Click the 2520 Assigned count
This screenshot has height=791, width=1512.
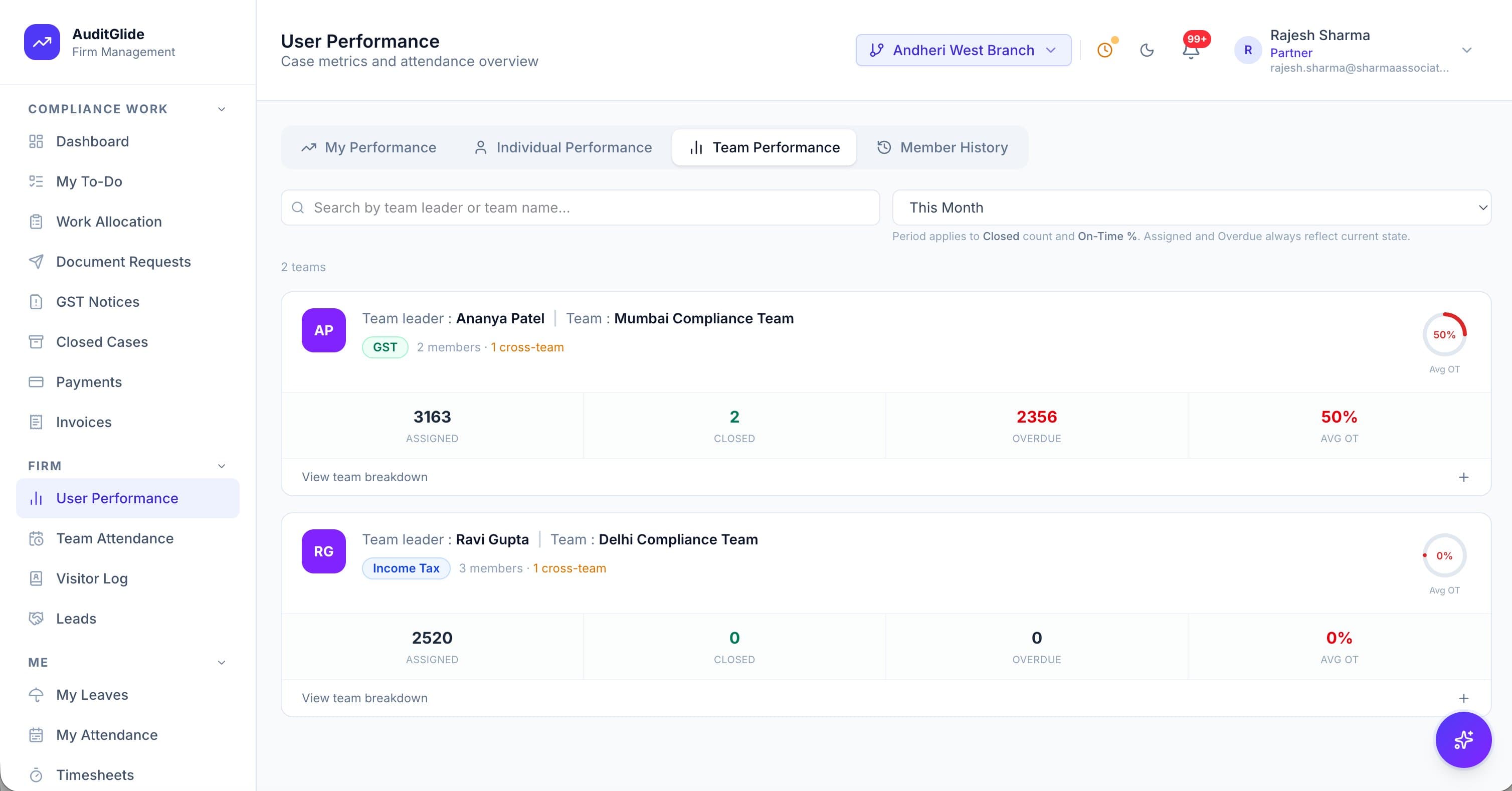(432, 638)
